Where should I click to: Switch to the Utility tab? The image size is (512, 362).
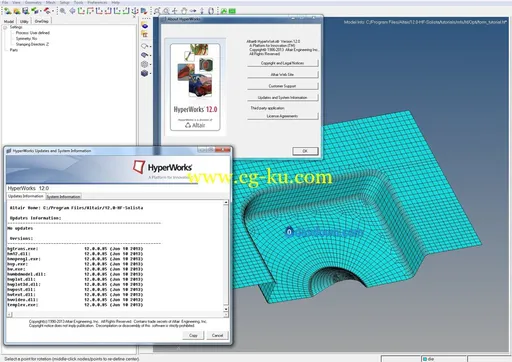24,21
